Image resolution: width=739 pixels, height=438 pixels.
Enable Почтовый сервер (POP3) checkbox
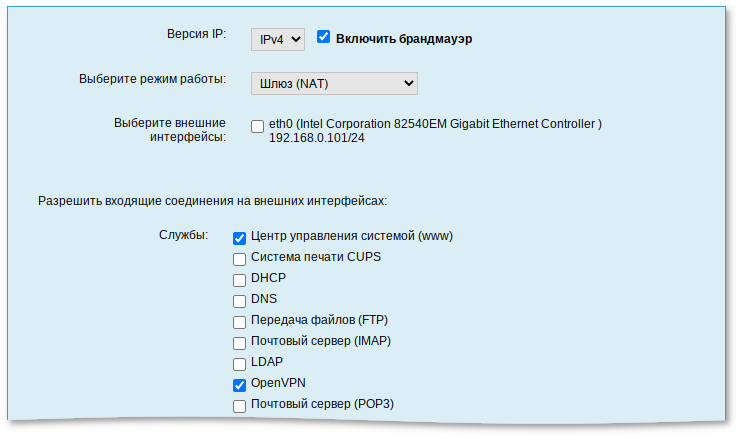click(x=240, y=406)
